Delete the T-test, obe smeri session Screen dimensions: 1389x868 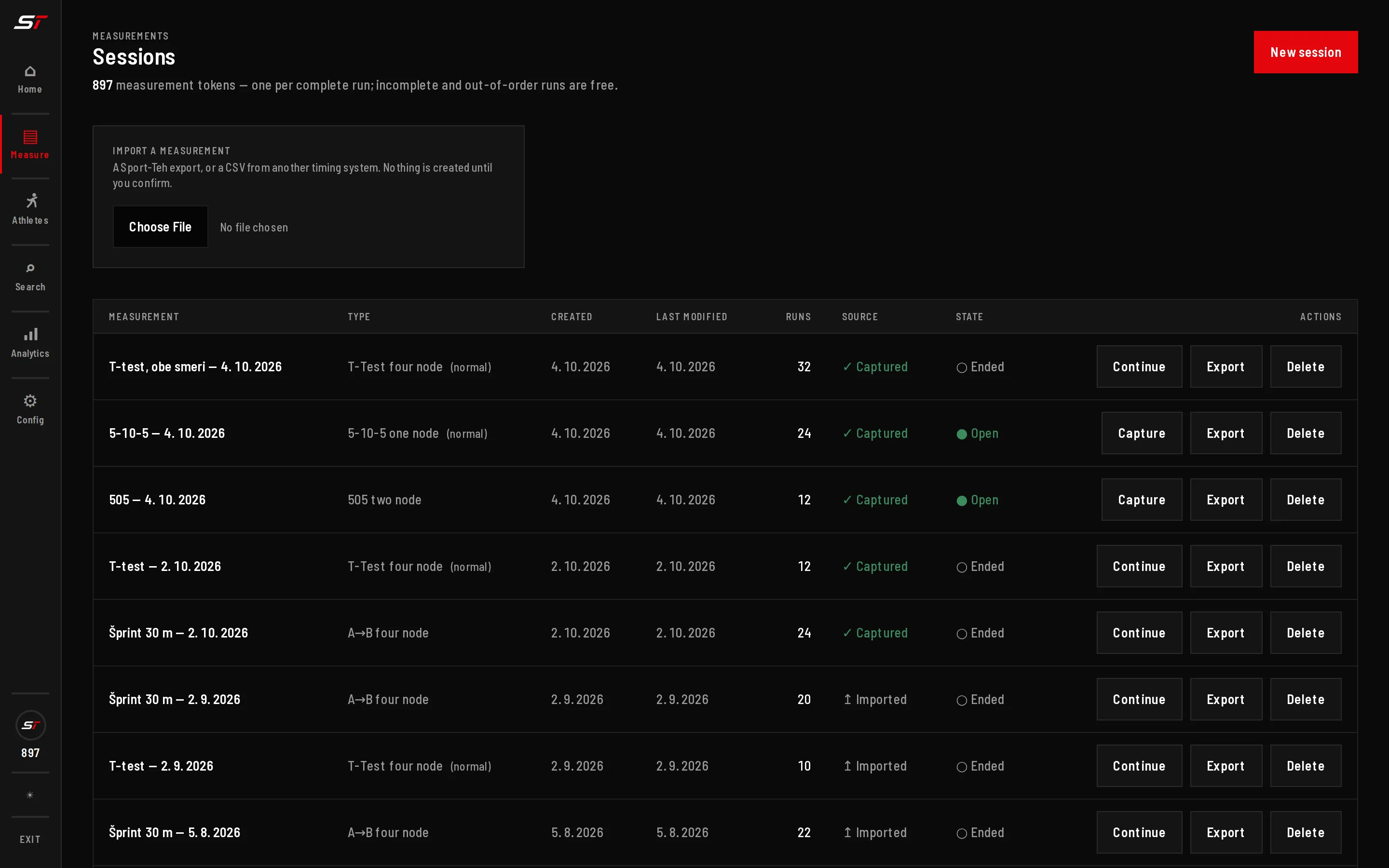pyautogui.click(x=1305, y=366)
